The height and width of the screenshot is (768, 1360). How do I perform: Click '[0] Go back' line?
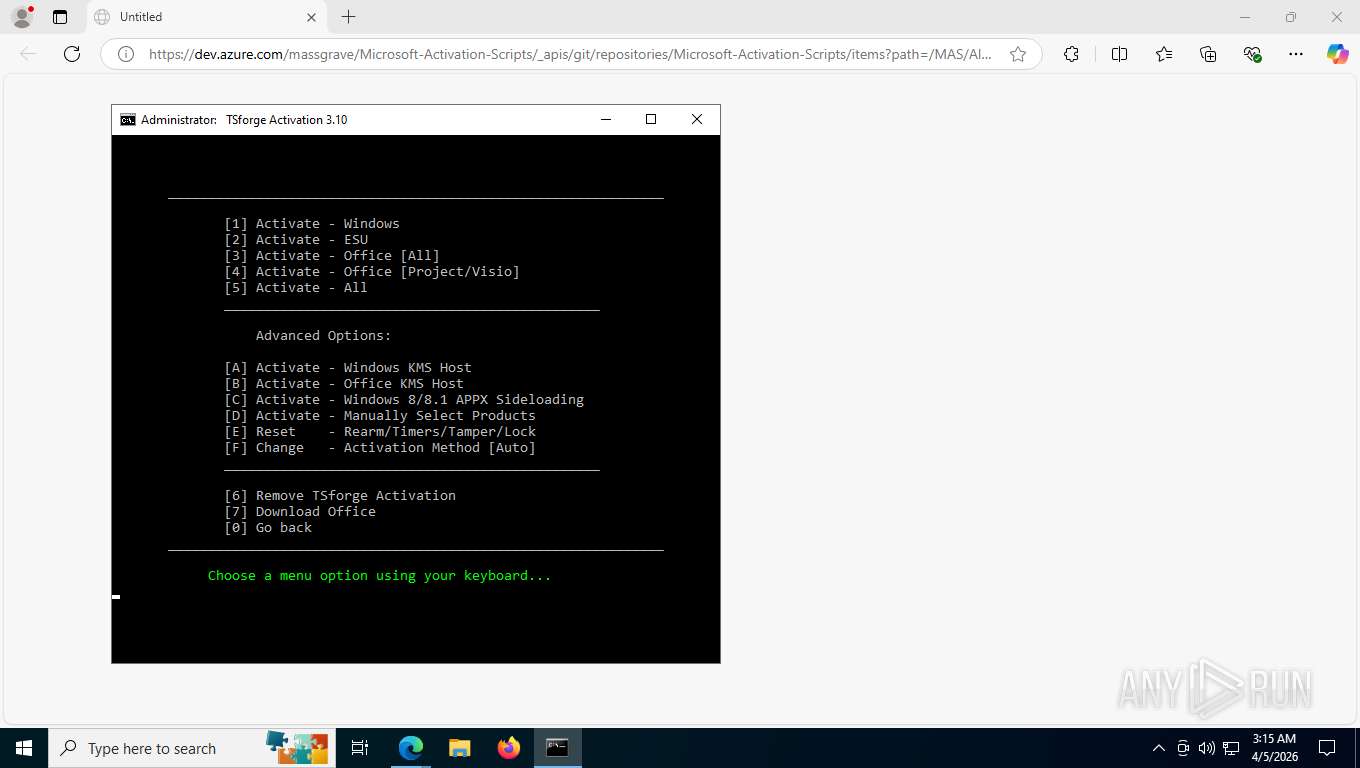point(268,527)
